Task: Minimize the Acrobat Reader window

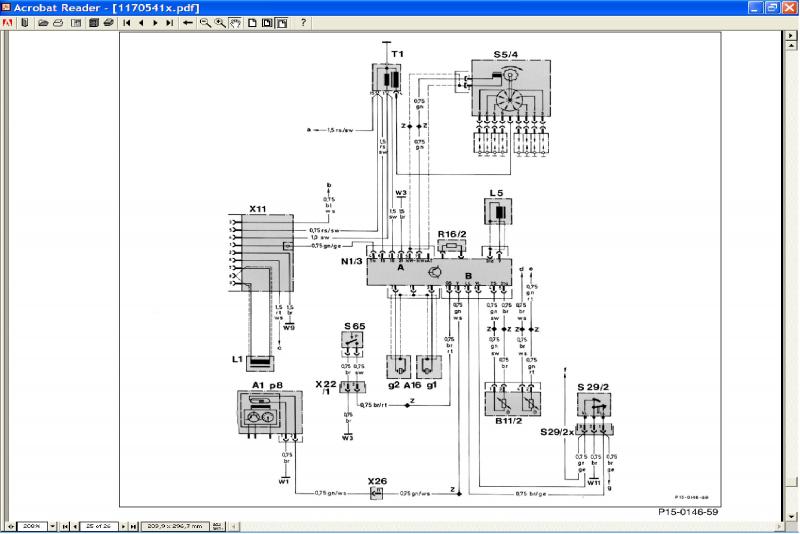Action: pos(756,8)
